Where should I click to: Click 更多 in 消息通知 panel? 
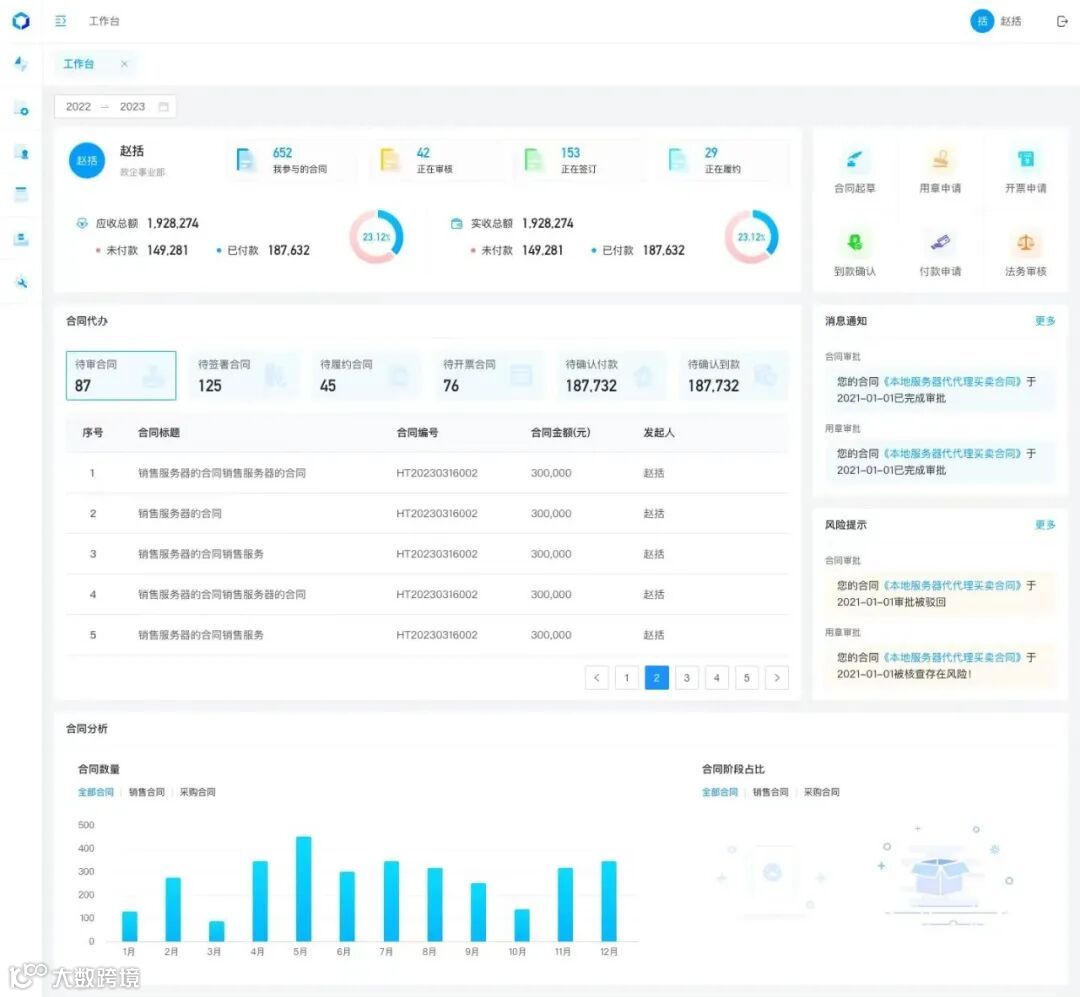tap(1045, 321)
